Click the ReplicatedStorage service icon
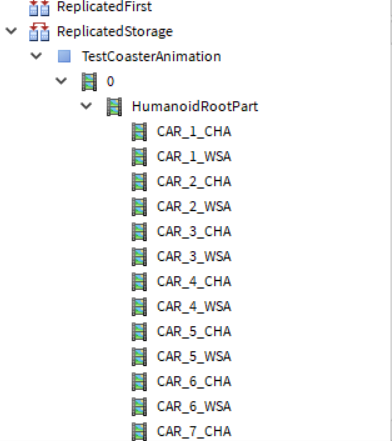 click(x=39, y=32)
